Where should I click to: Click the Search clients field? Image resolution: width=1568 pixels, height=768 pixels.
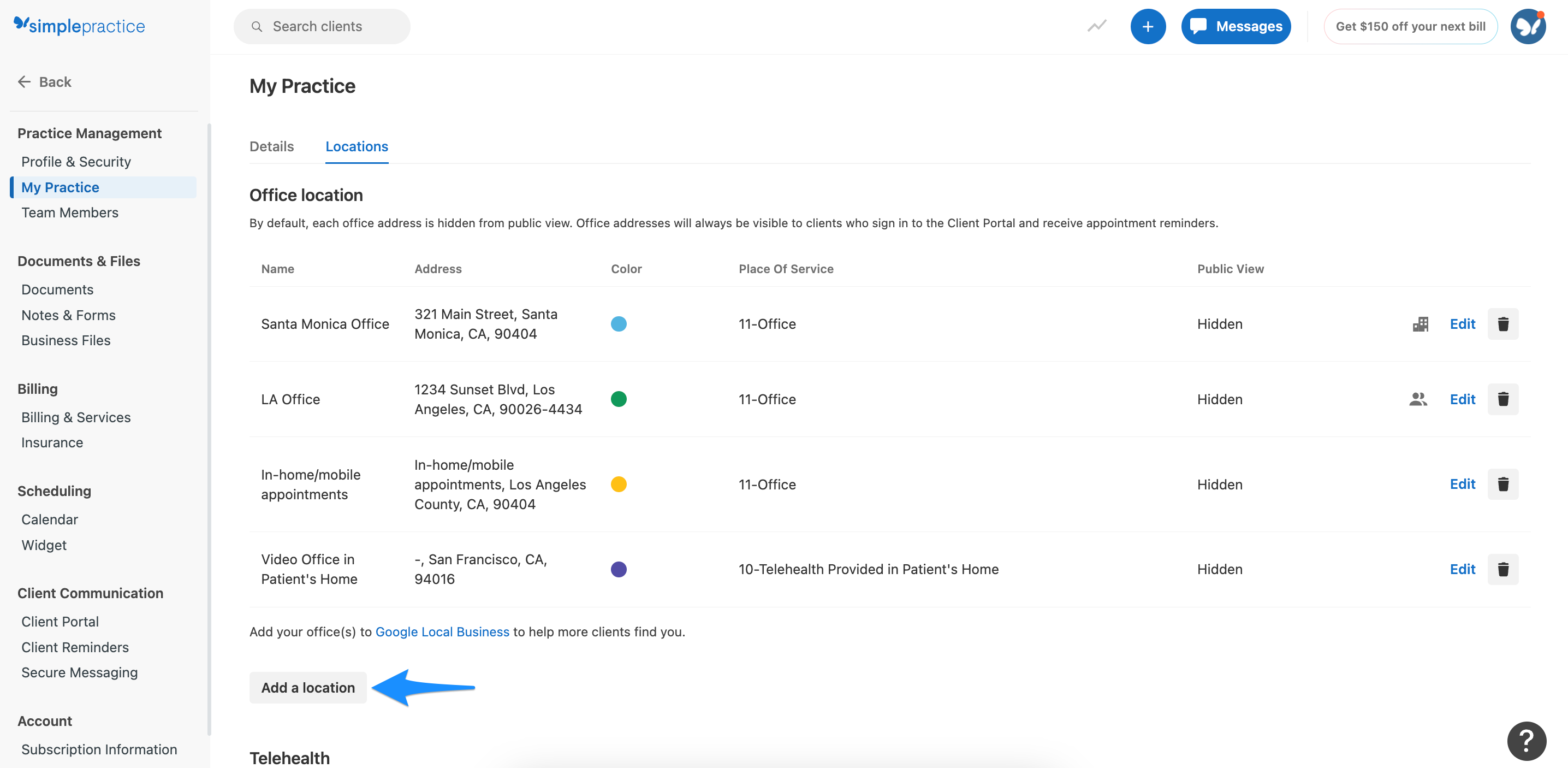click(322, 26)
